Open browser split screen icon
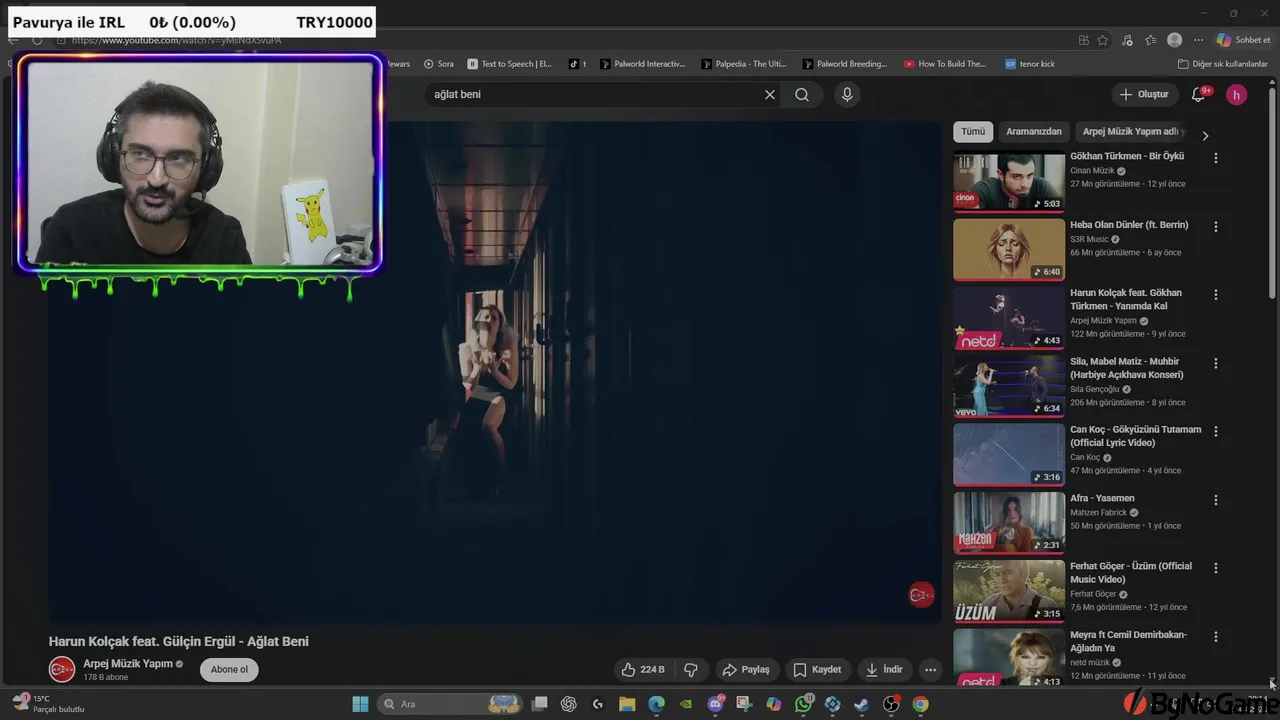This screenshot has height=720, width=1280. point(1084,40)
